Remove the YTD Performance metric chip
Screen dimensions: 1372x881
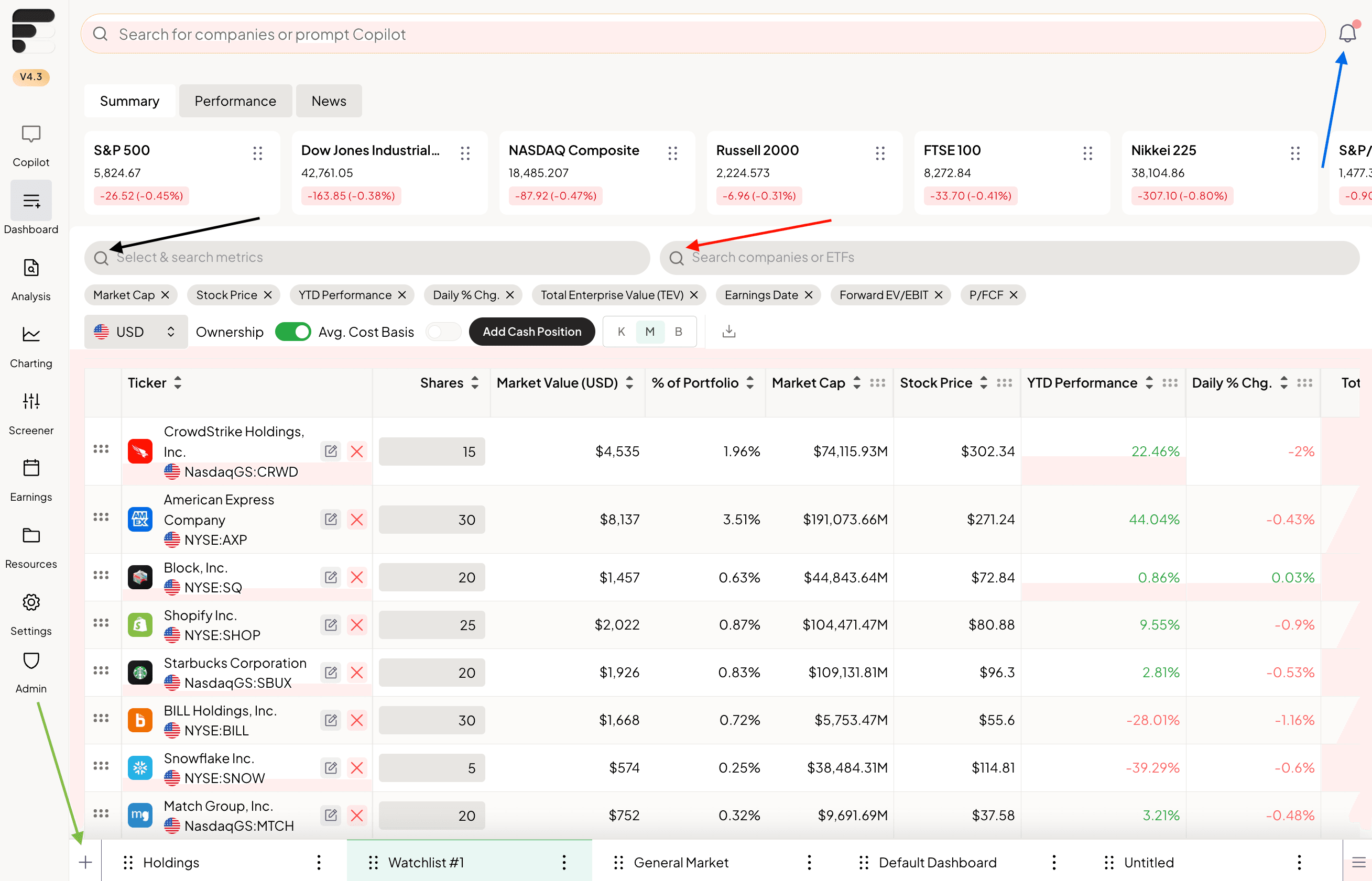[402, 294]
